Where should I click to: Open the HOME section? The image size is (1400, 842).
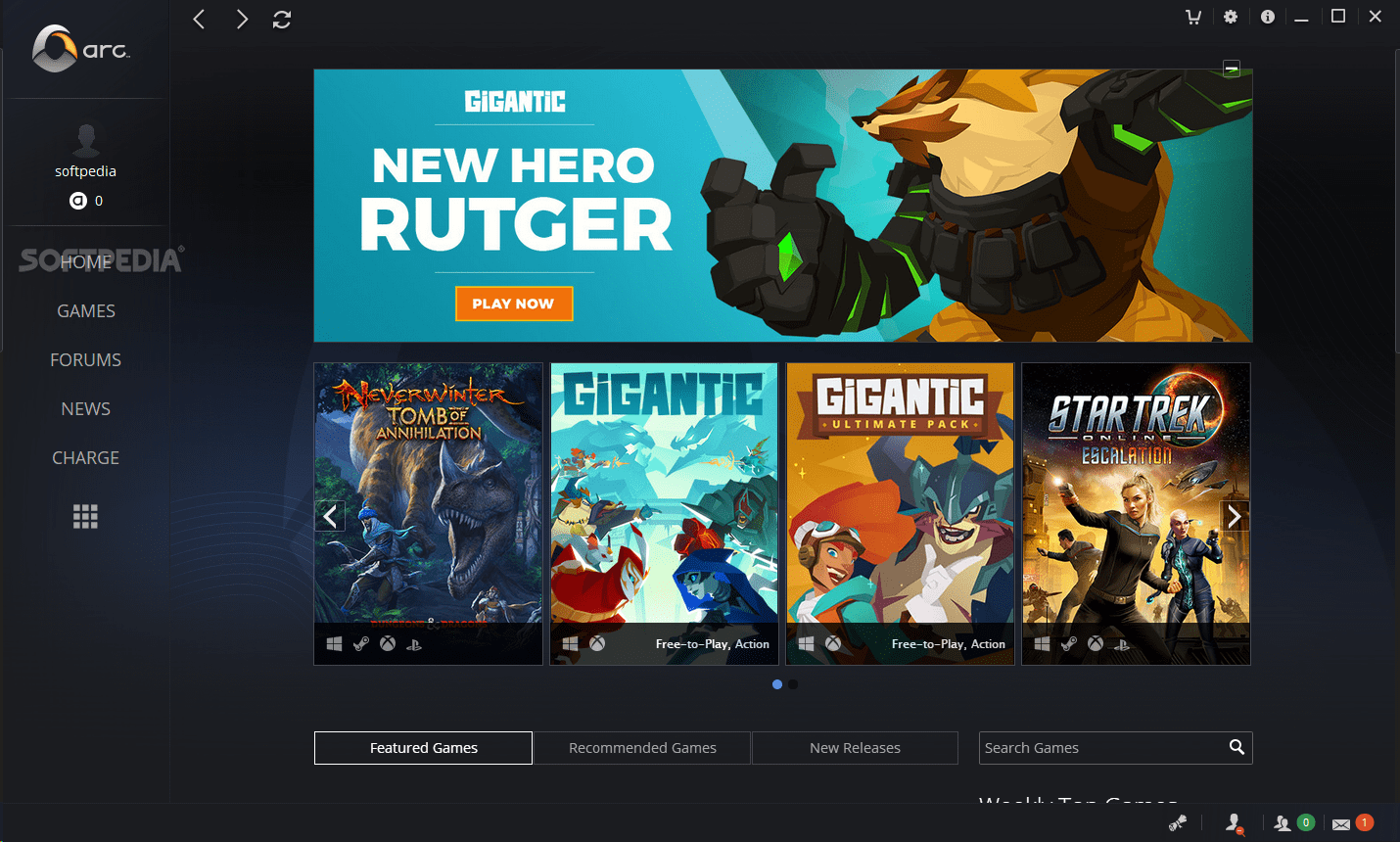[86, 261]
